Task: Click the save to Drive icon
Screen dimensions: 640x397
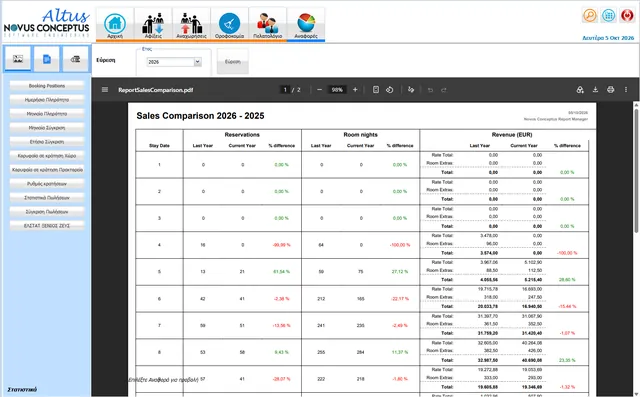Action: pyautogui.click(x=580, y=90)
